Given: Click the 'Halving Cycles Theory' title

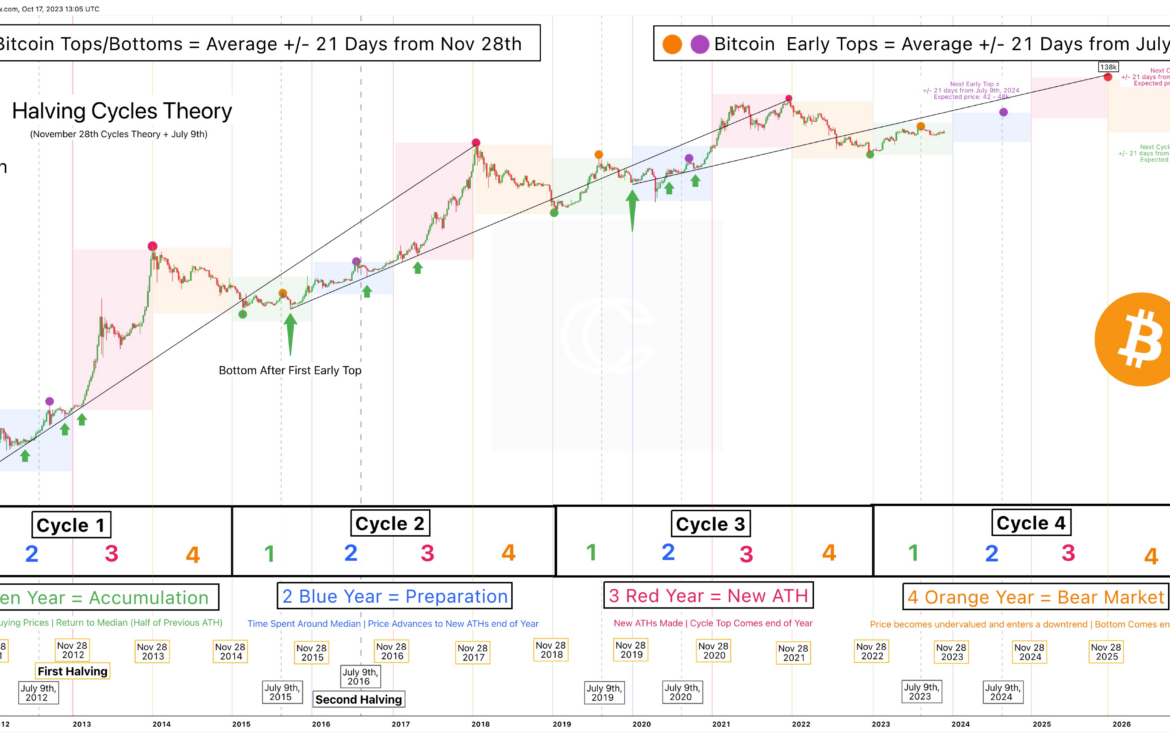Looking at the screenshot, I should 122,111.
